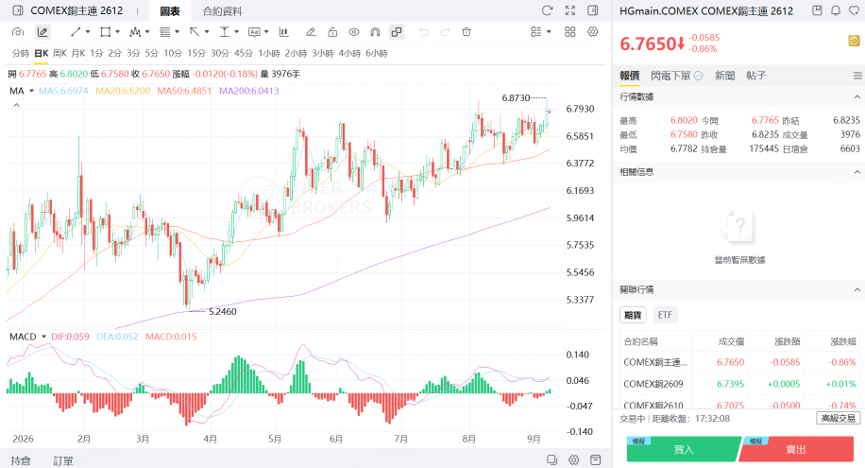Screen dimensions: 865x468
Task: Expand the MA indicator dropdown
Action: (31, 91)
